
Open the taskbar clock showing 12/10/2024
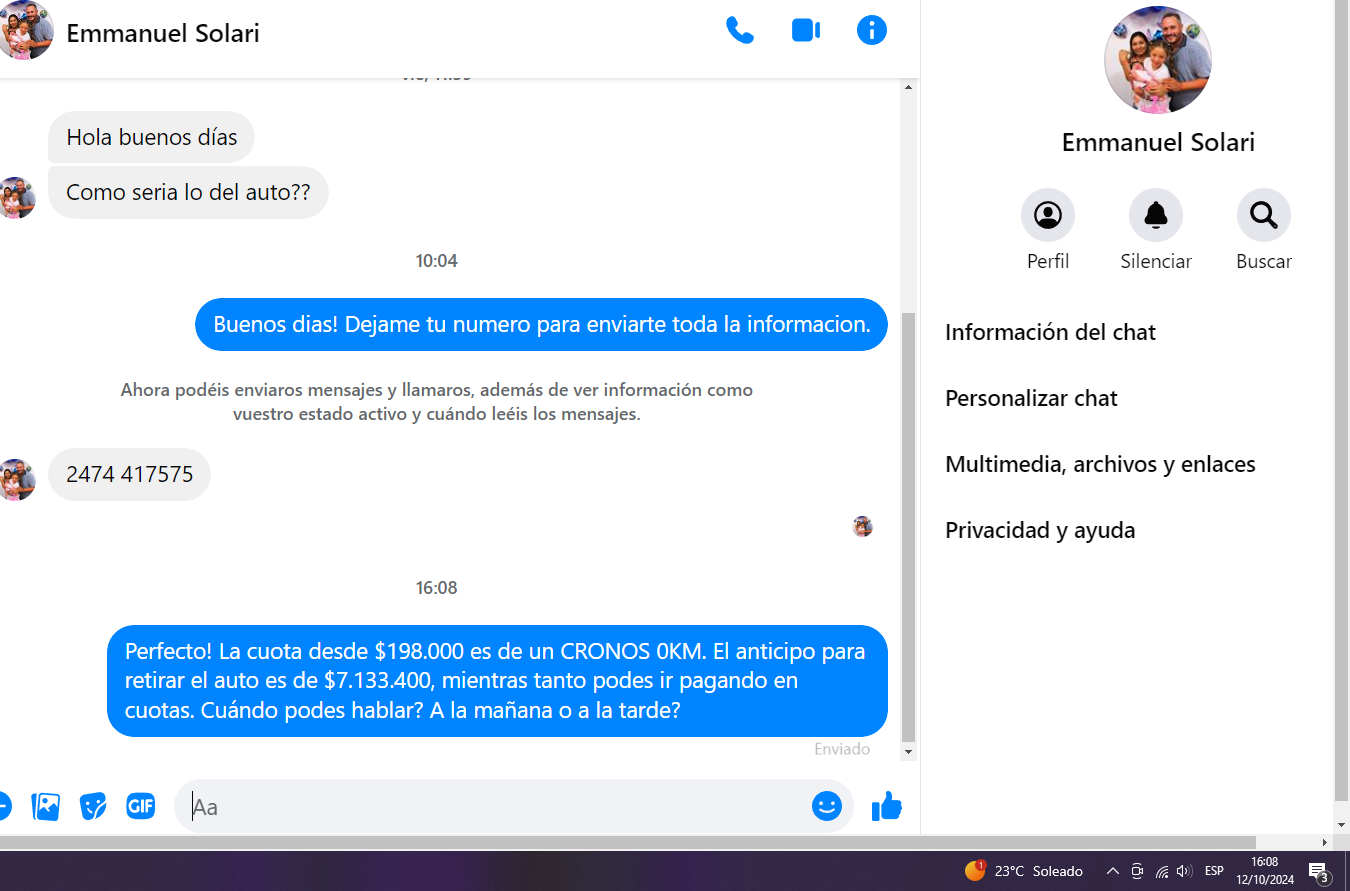1265,870
